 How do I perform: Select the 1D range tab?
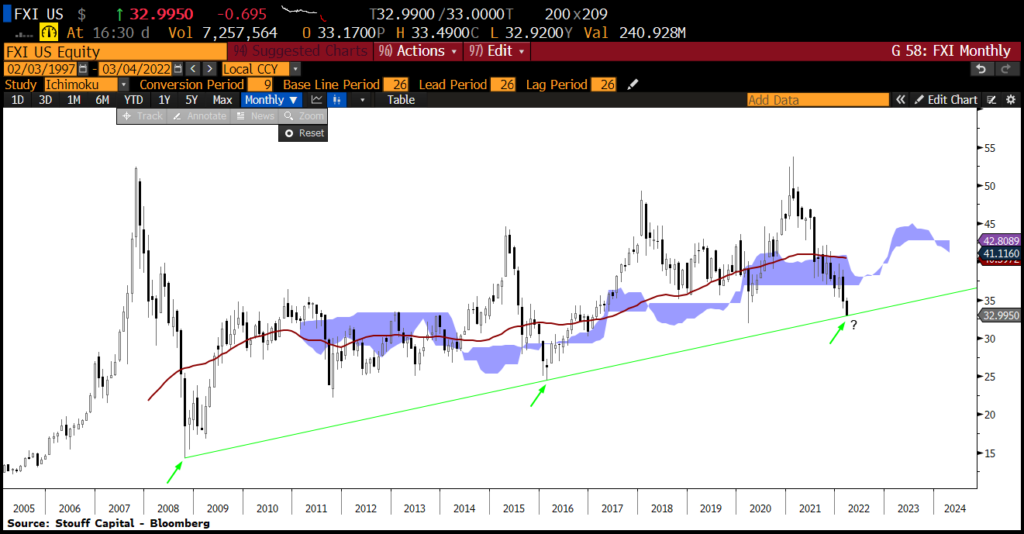pyautogui.click(x=18, y=100)
